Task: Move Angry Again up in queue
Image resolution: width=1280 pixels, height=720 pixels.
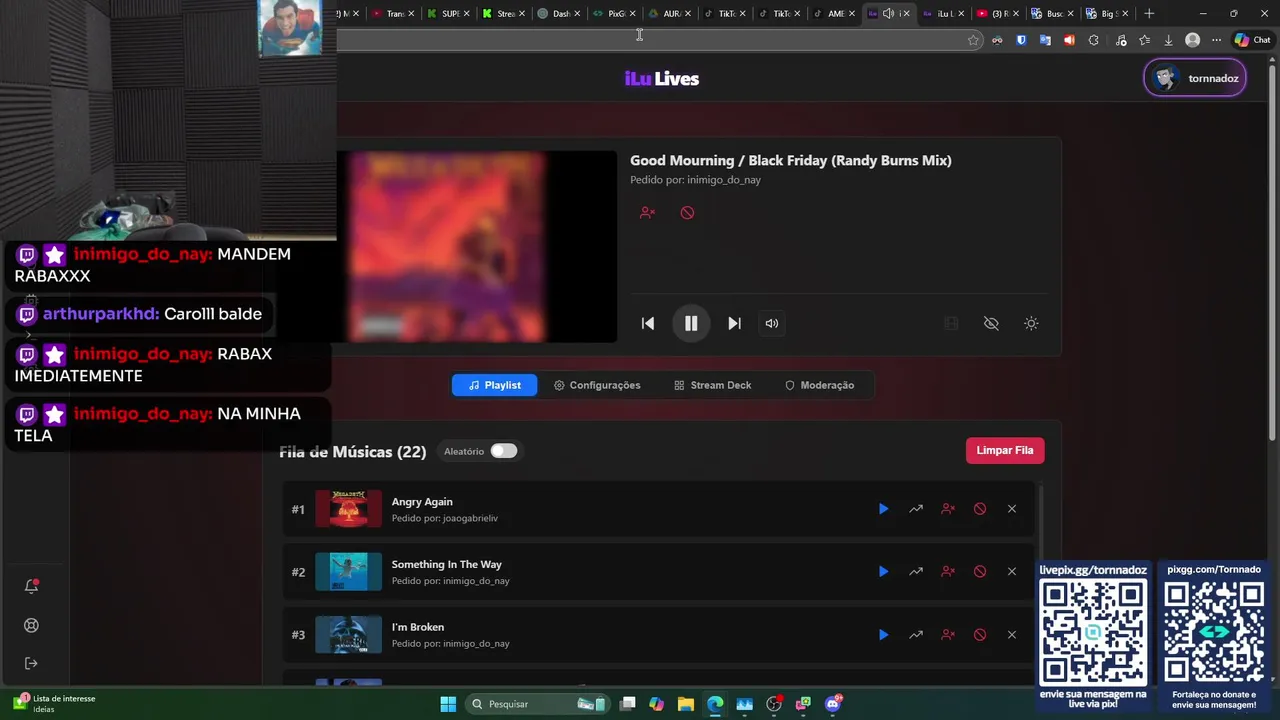Action: [915, 509]
